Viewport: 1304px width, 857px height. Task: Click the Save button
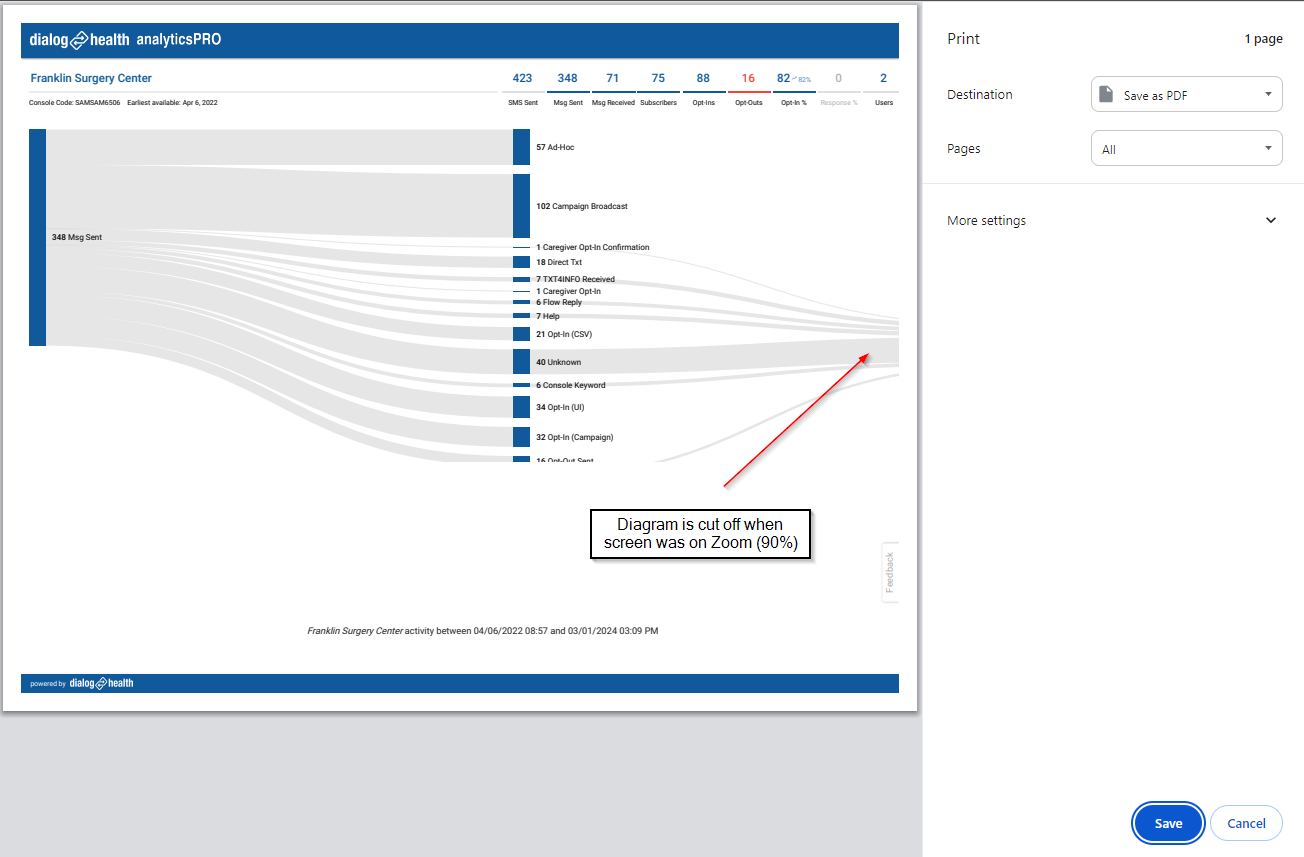point(1168,824)
